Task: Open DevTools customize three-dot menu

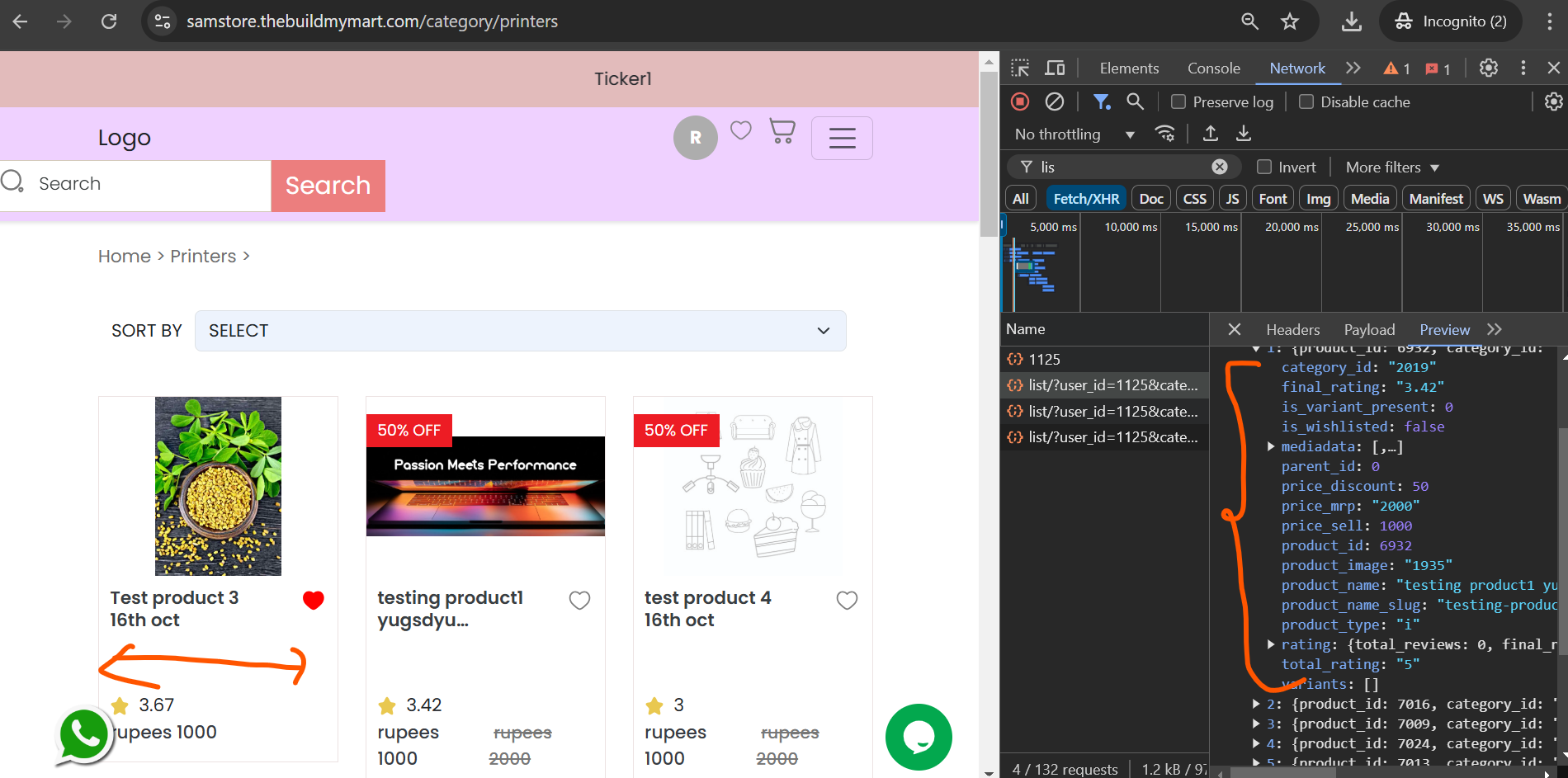Action: click(x=1523, y=68)
